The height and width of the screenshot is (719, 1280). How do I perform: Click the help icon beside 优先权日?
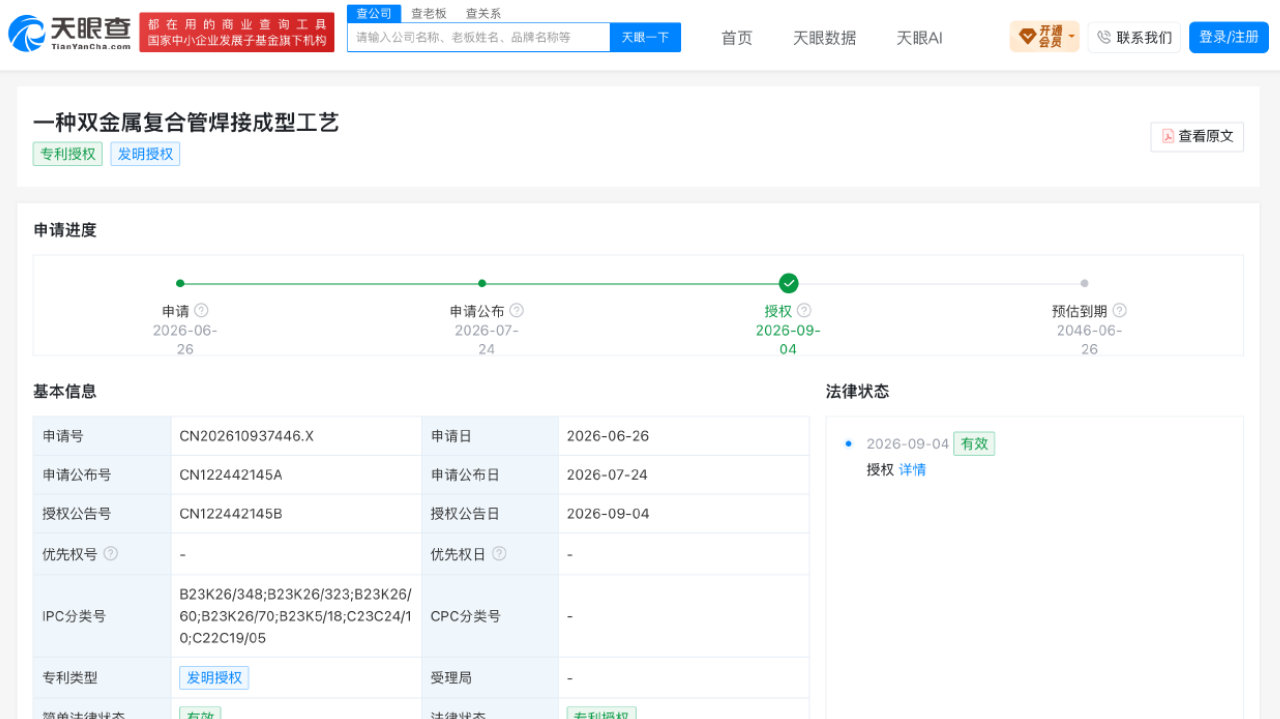[499, 553]
